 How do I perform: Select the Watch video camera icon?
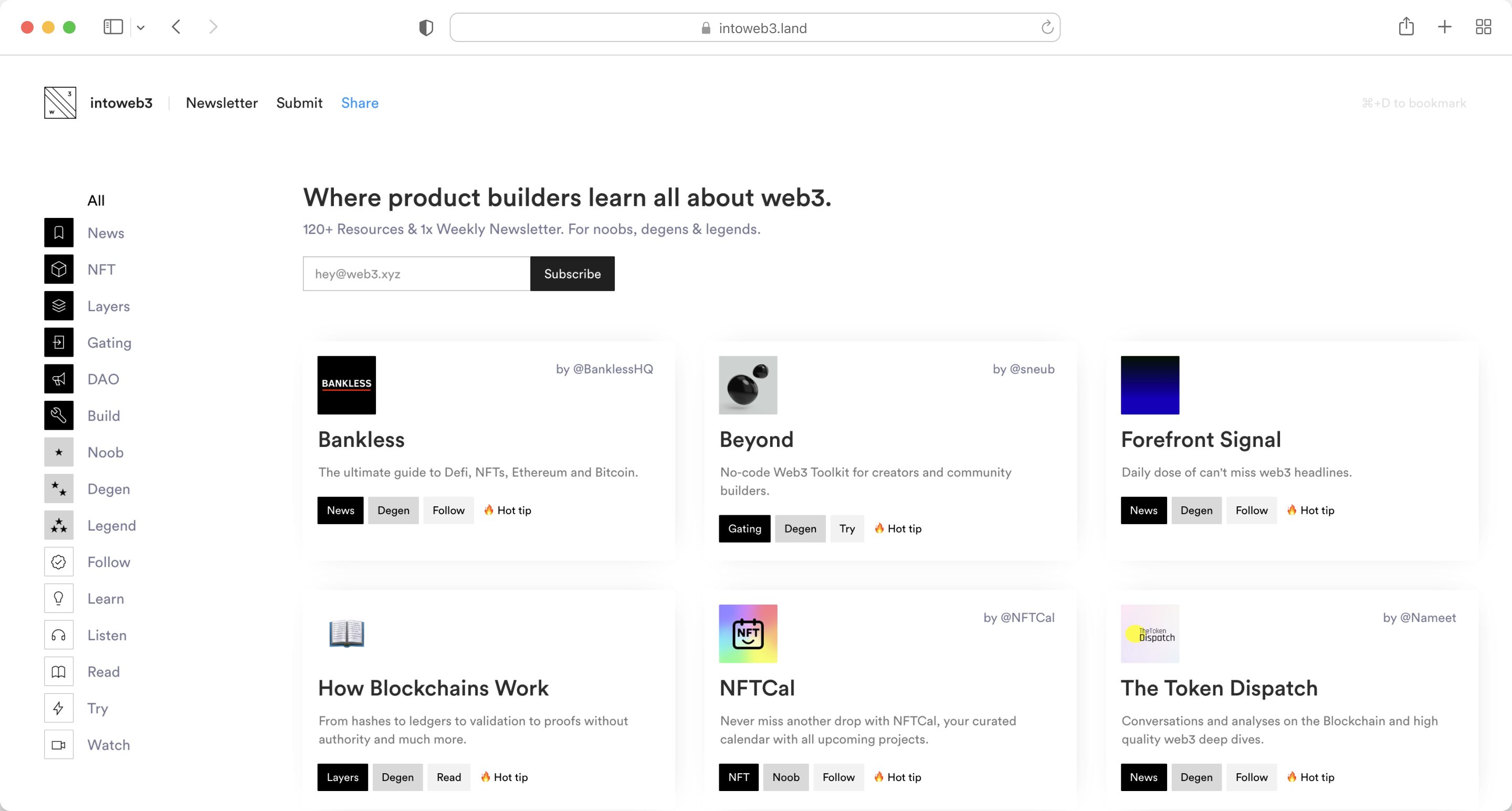59,745
